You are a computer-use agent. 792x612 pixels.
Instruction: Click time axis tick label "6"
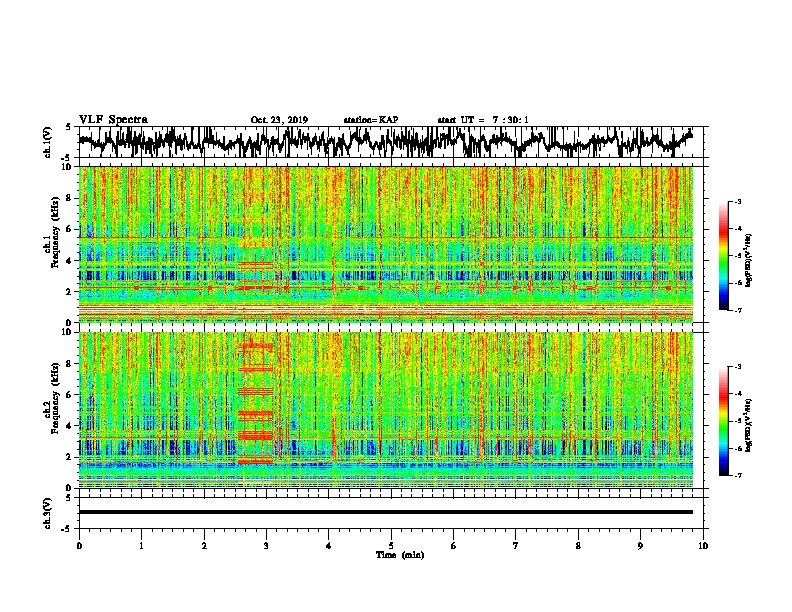tap(454, 546)
